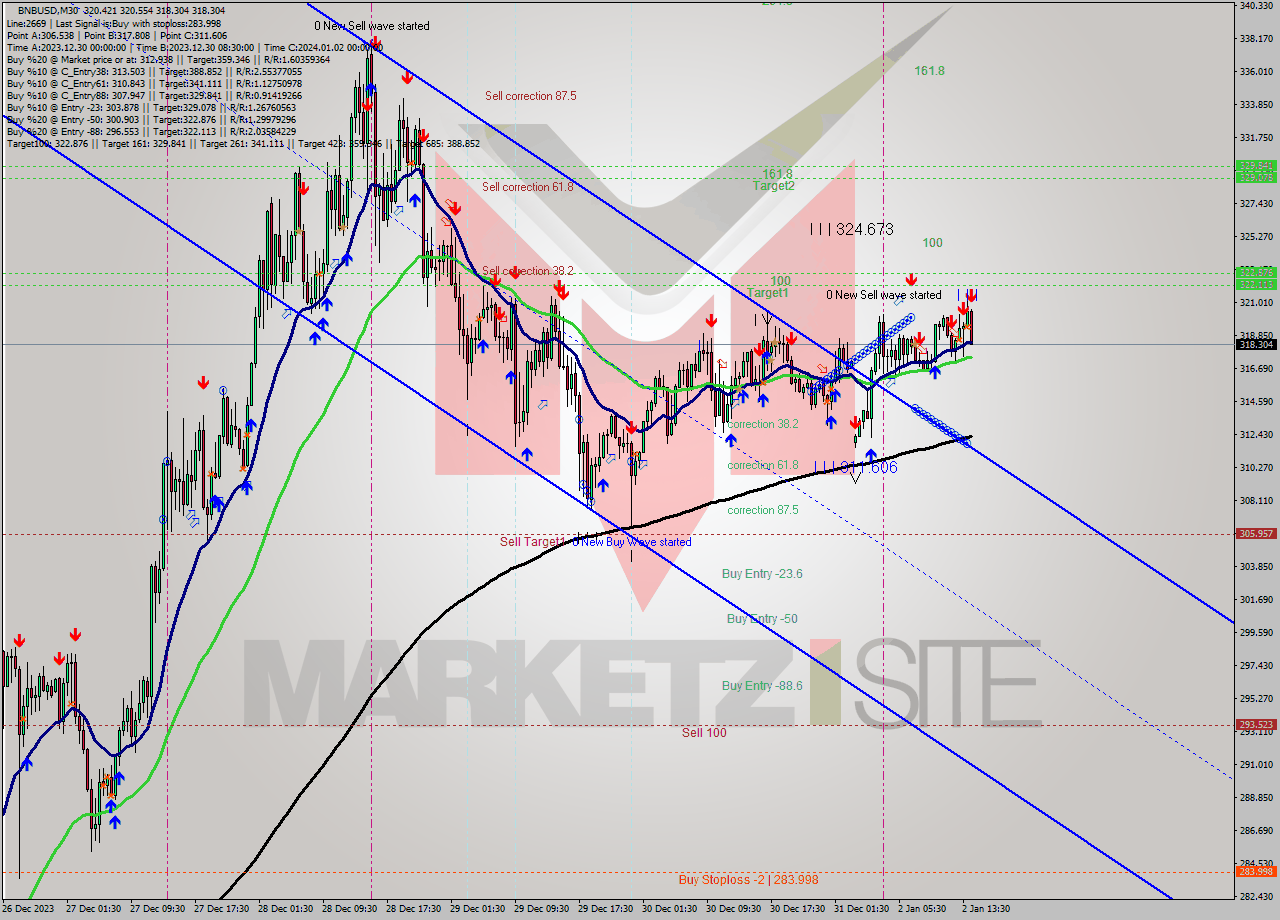Viewport: 1280px width, 920px height.
Task: Click the 'Buy Entry -88.6' label
Action: 762,686
